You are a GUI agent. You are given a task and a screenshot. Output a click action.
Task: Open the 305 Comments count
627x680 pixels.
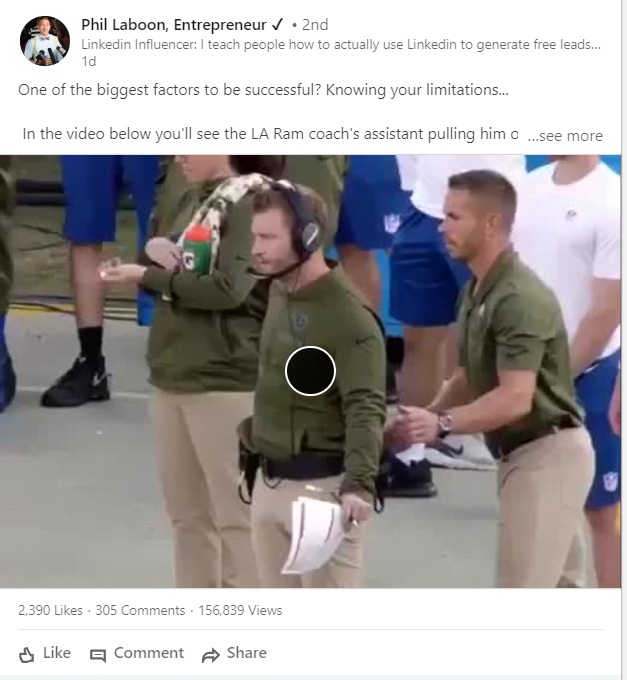[140, 610]
